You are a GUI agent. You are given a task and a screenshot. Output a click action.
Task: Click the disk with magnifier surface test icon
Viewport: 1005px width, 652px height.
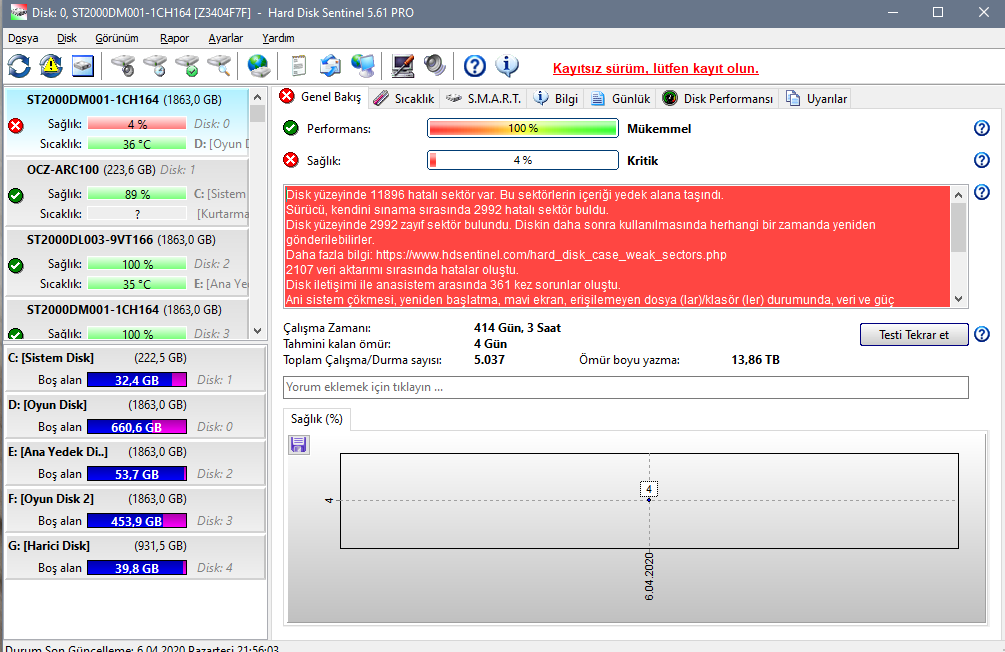coord(219,66)
